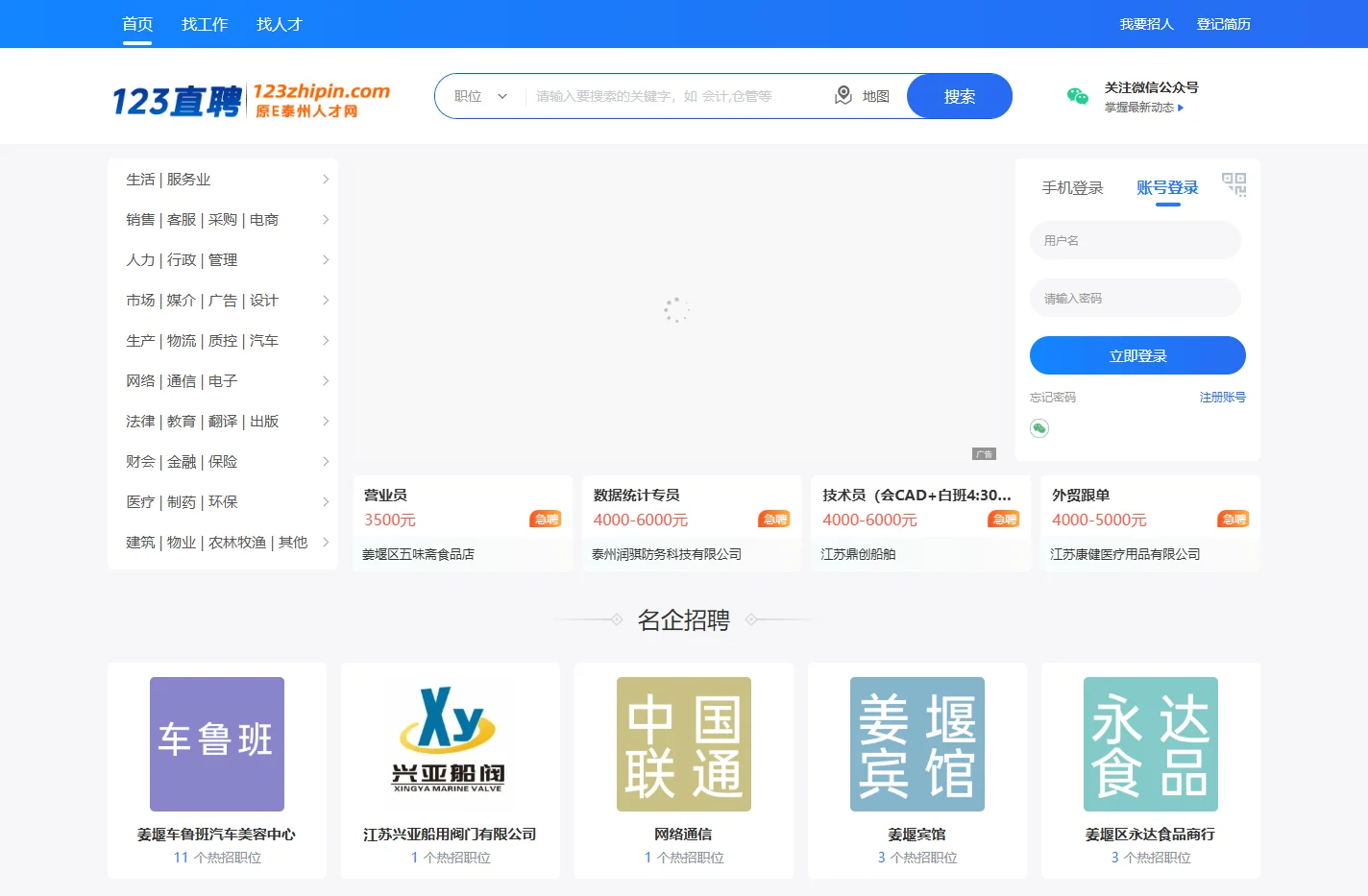Open the 注册账号 link

(x=1222, y=398)
